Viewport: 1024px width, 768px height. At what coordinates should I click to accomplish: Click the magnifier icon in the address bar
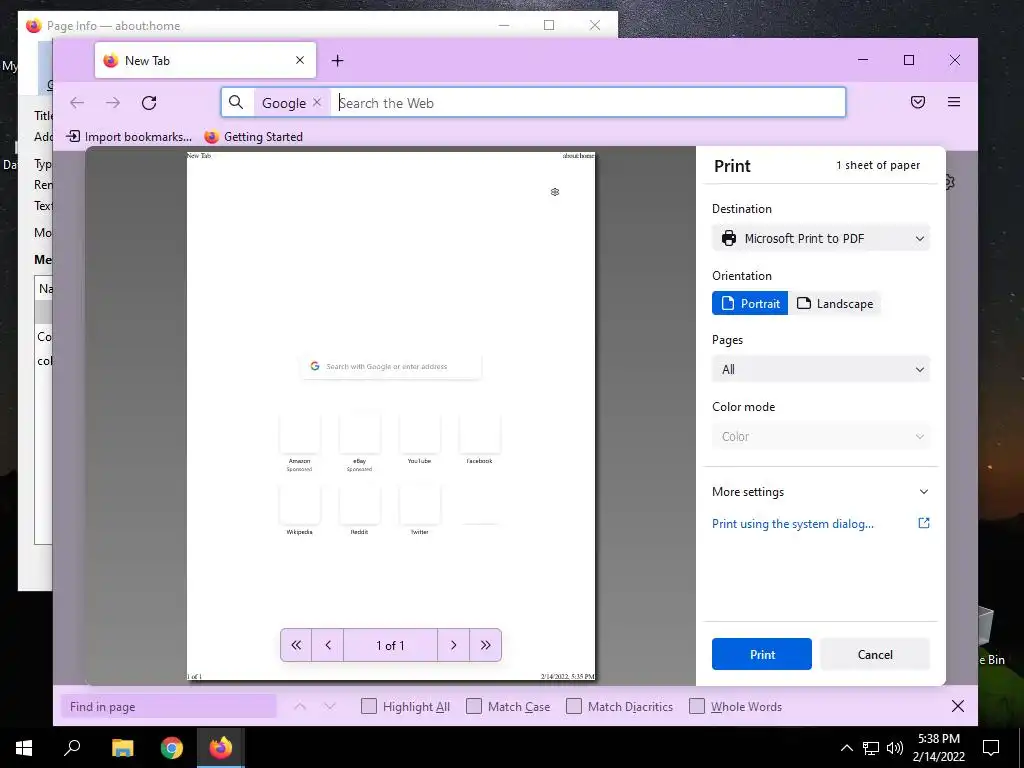(236, 103)
